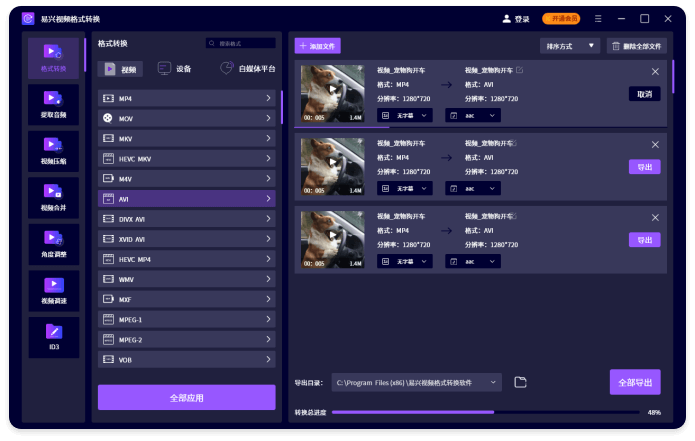Click the first file's conversion progress line

(x=480, y=127)
